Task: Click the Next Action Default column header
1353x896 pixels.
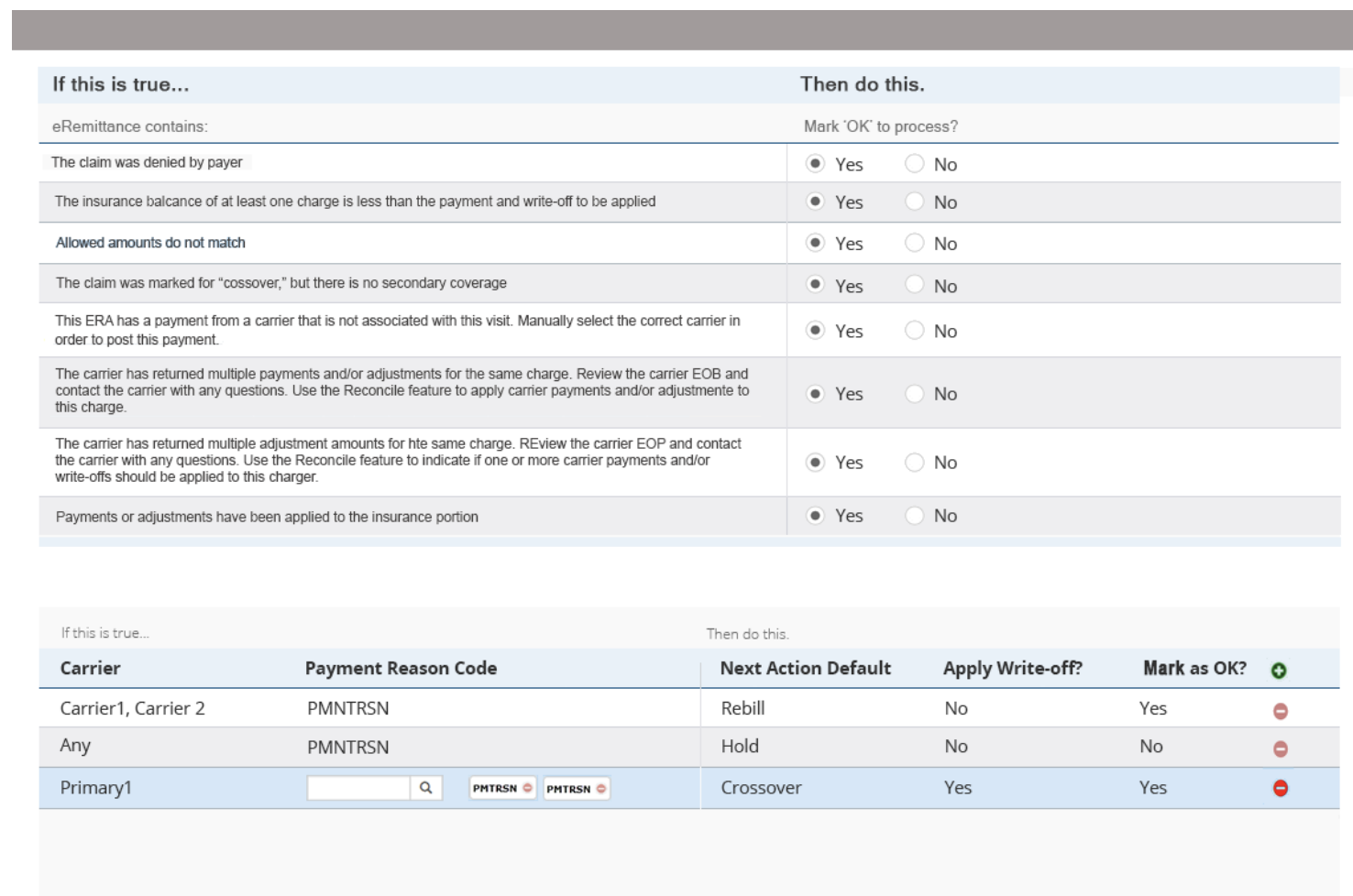Action: coord(805,669)
